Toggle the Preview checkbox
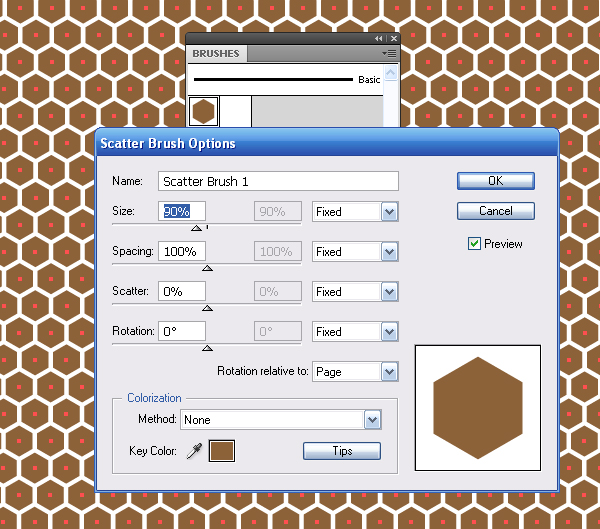The height and width of the screenshot is (529, 600). [x=474, y=243]
